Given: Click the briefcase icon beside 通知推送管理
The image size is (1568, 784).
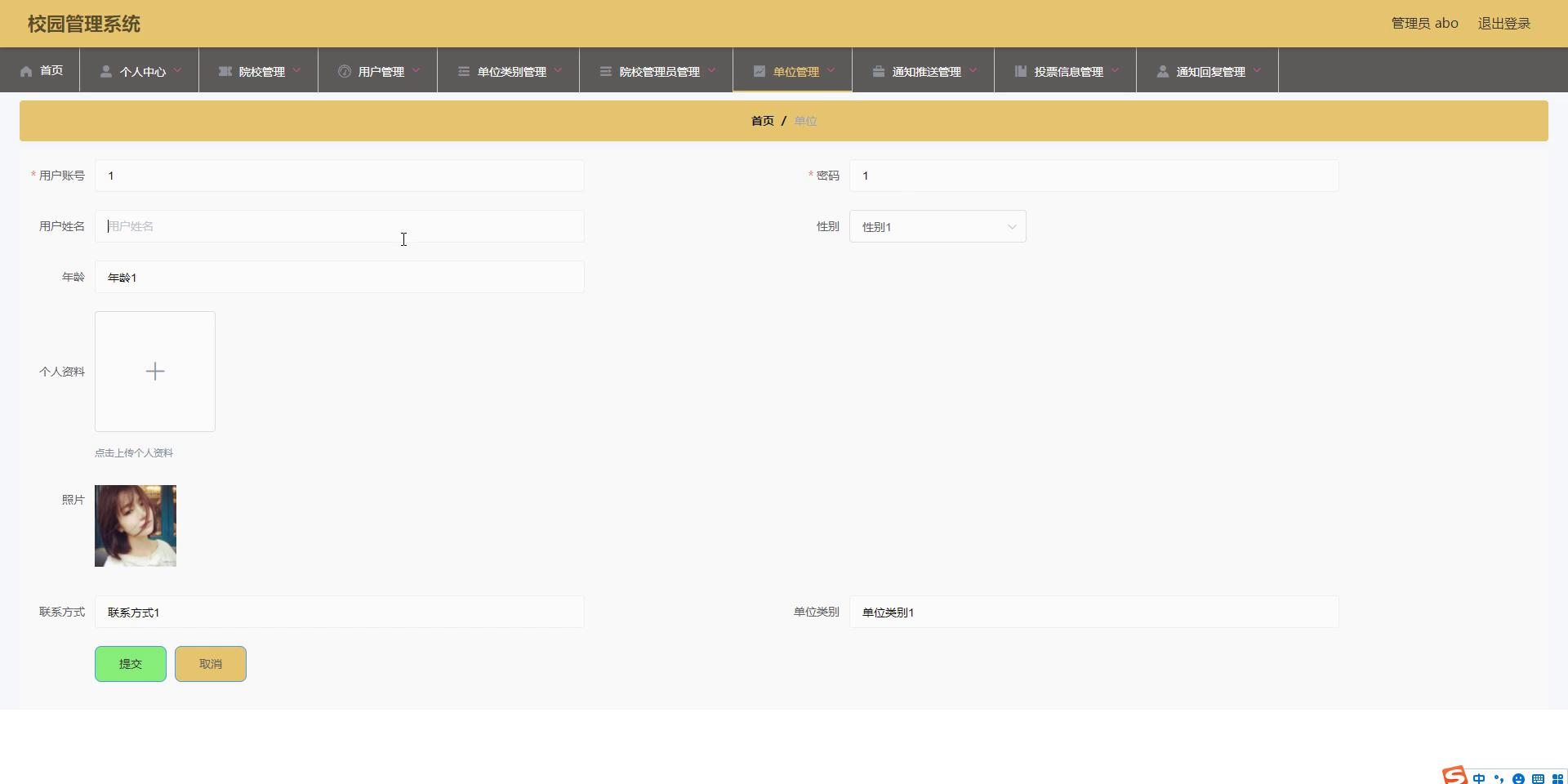Looking at the screenshot, I should click(879, 72).
